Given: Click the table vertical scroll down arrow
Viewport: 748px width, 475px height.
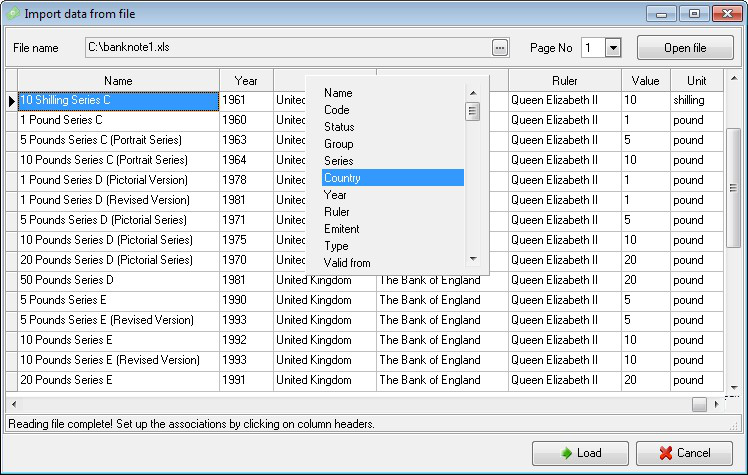Looking at the screenshot, I should 734,388.
